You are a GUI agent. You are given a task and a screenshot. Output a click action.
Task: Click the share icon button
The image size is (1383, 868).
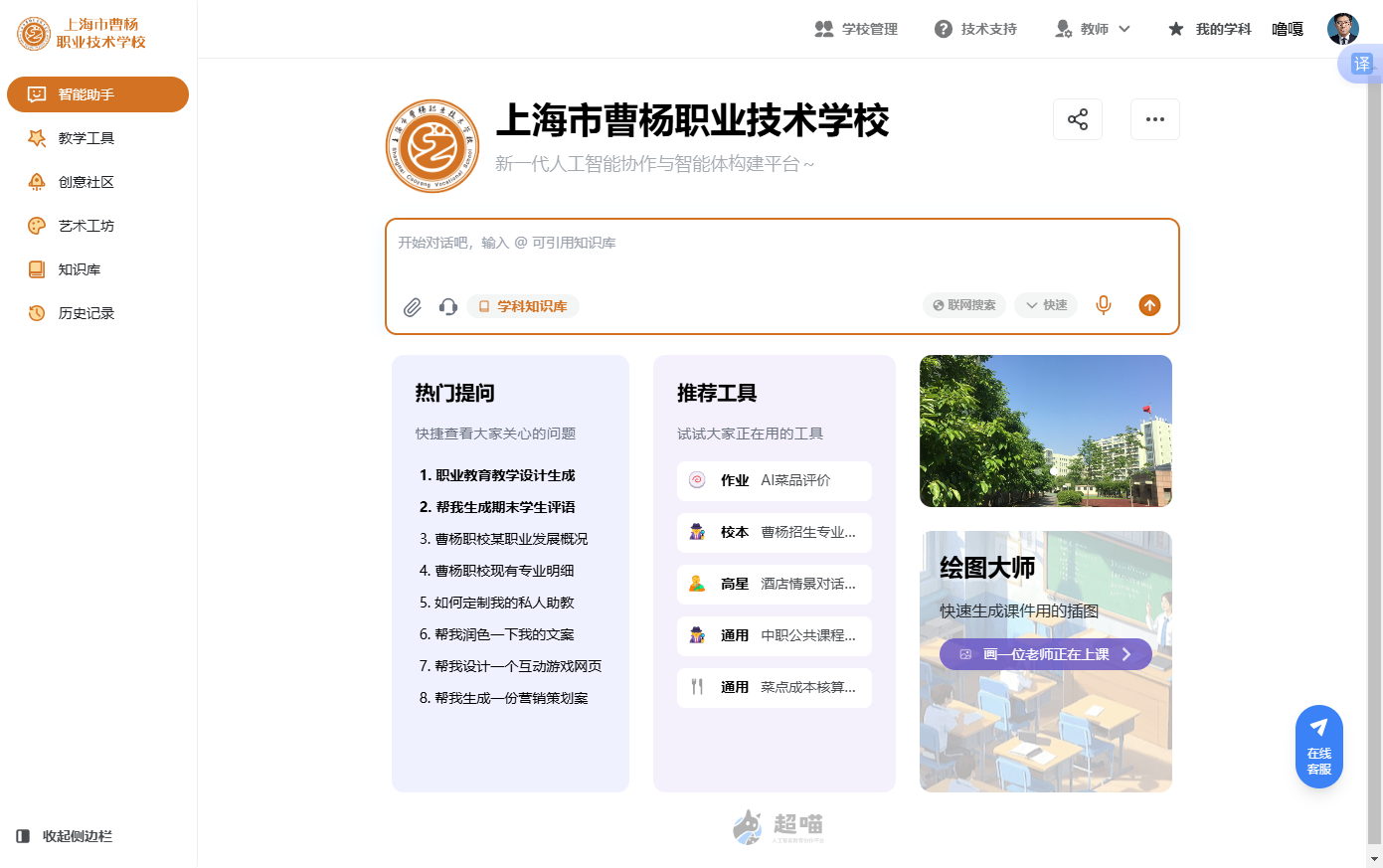point(1077,119)
